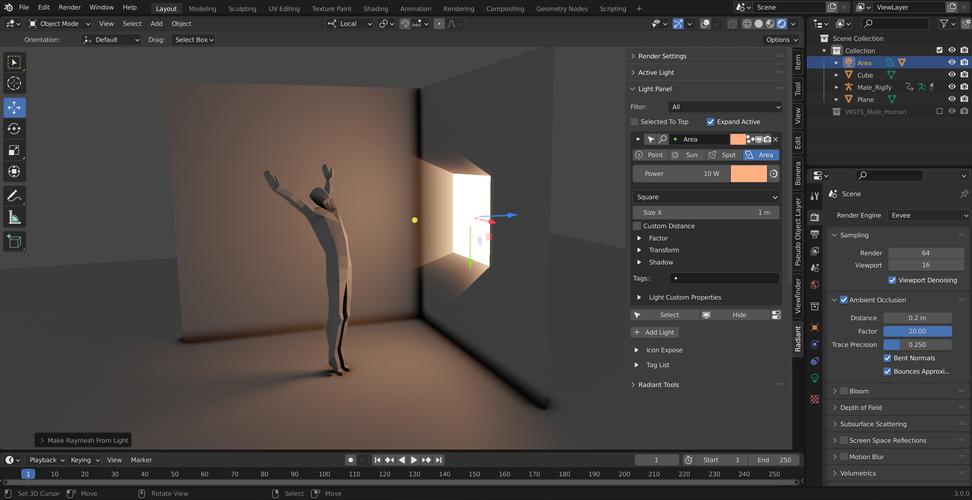
Task: Delete the Area light via X icon
Action: (x=775, y=139)
